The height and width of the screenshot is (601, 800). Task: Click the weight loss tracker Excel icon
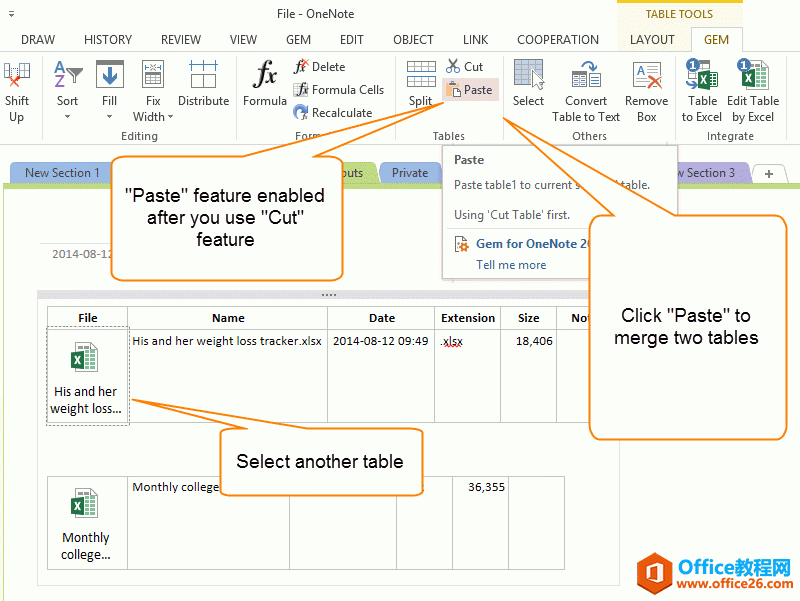(84, 357)
